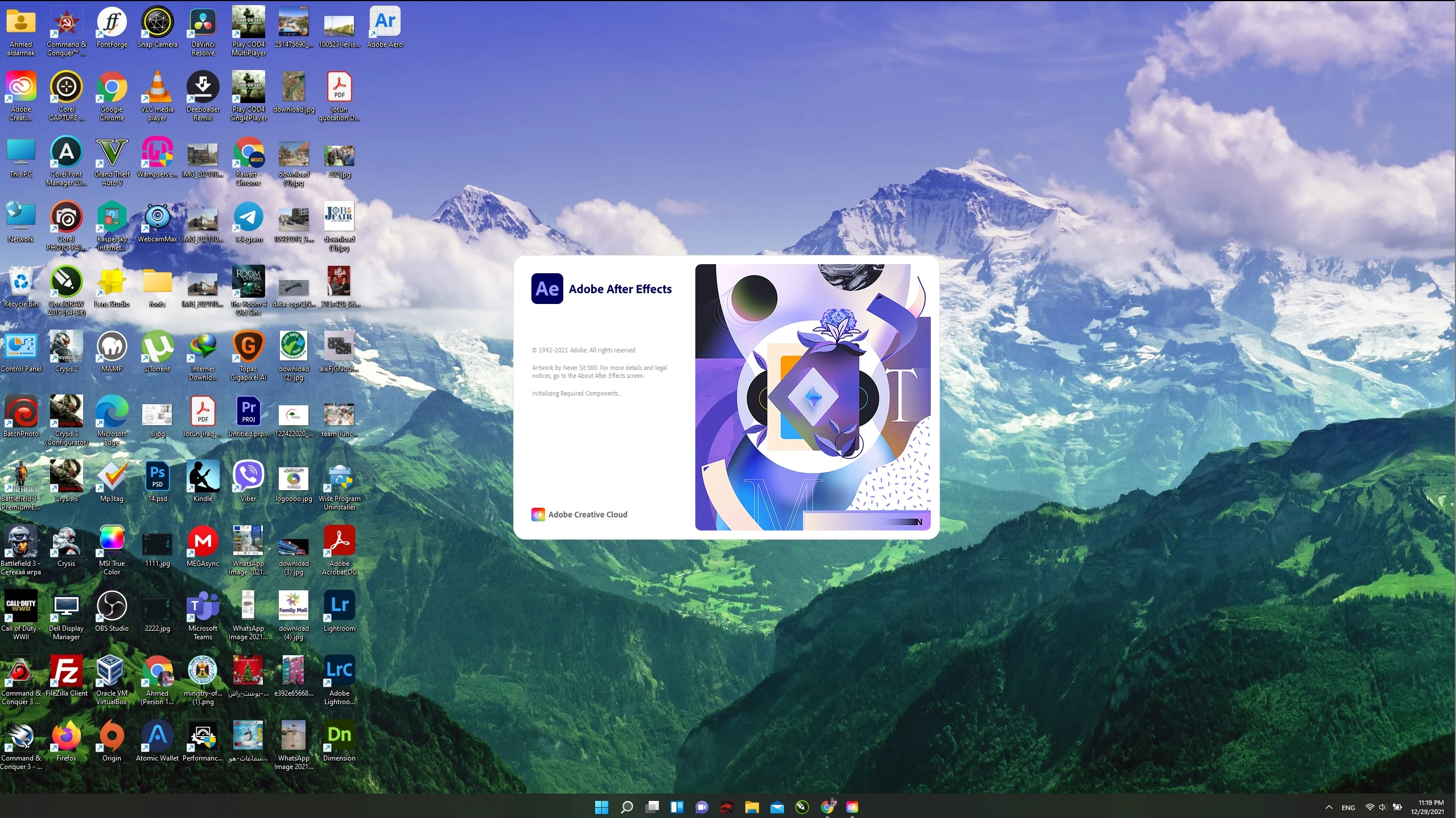This screenshot has width=1456, height=818.
Task: Click the After Effects splash artwork
Action: pos(812,397)
